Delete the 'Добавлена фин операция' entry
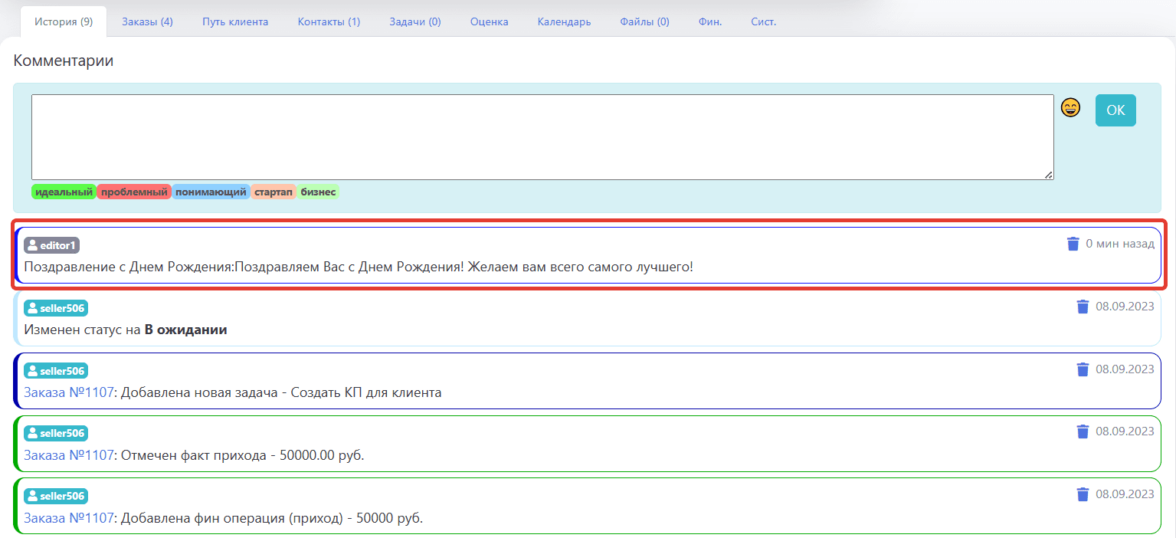 (1083, 494)
